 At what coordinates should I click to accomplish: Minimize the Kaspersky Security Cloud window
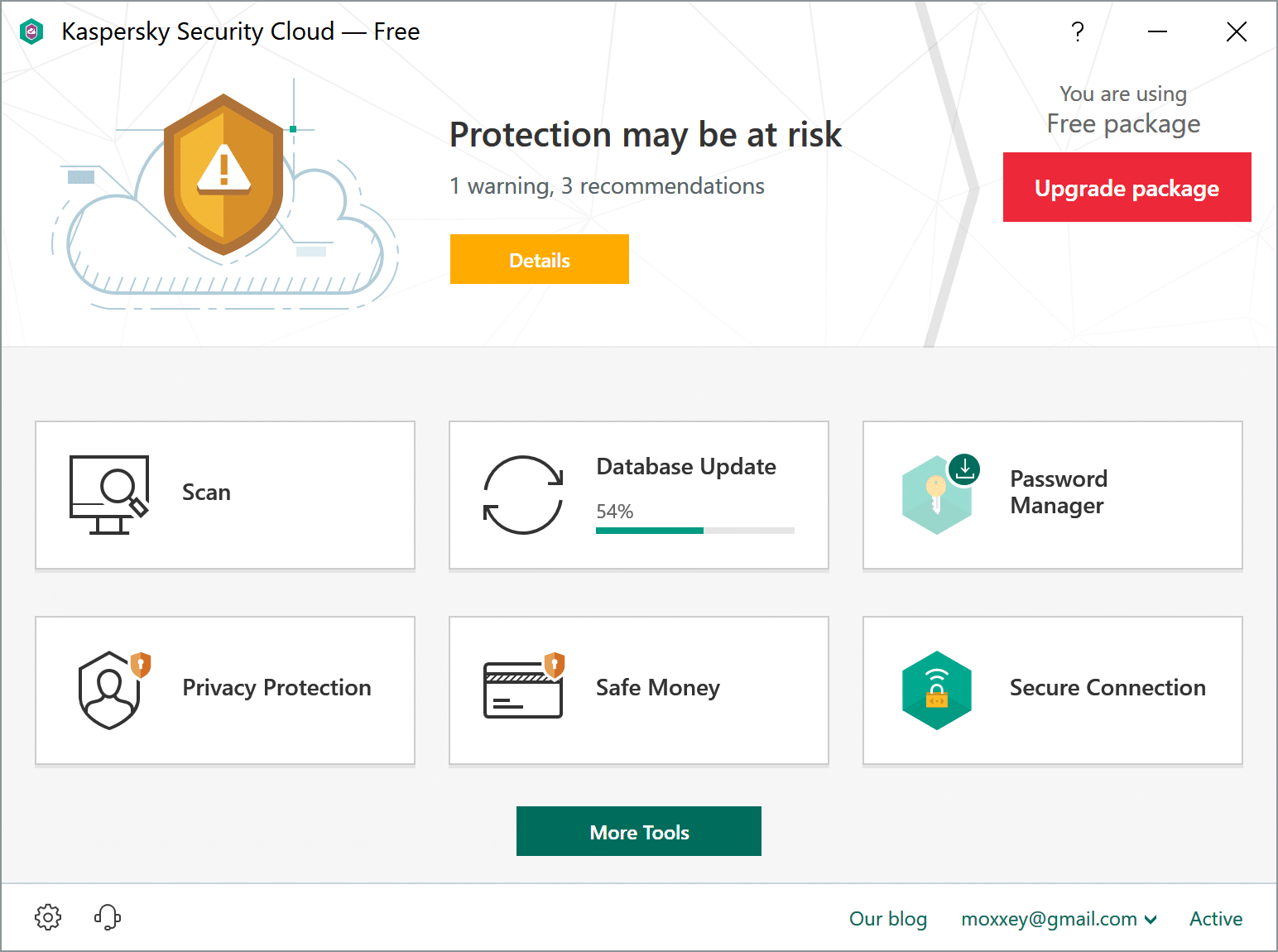coord(1157,32)
